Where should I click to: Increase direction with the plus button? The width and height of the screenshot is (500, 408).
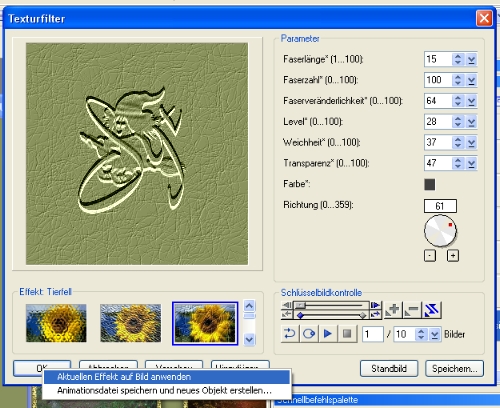pos(453,256)
